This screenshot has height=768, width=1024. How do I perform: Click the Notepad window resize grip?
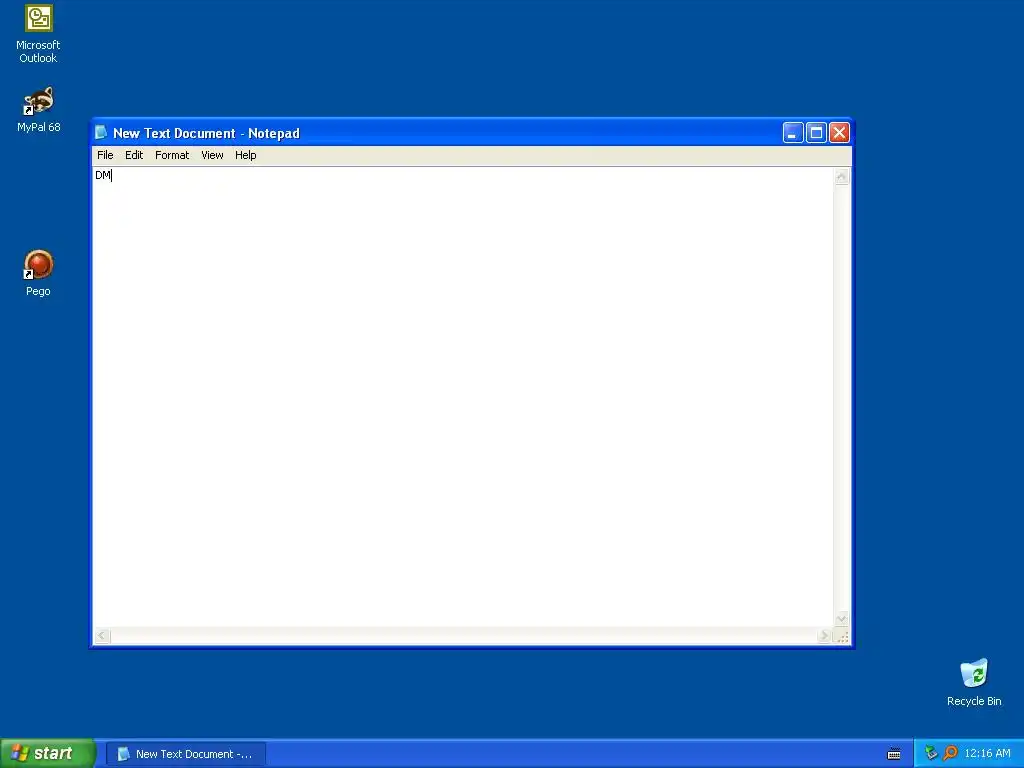tap(842, 637)
